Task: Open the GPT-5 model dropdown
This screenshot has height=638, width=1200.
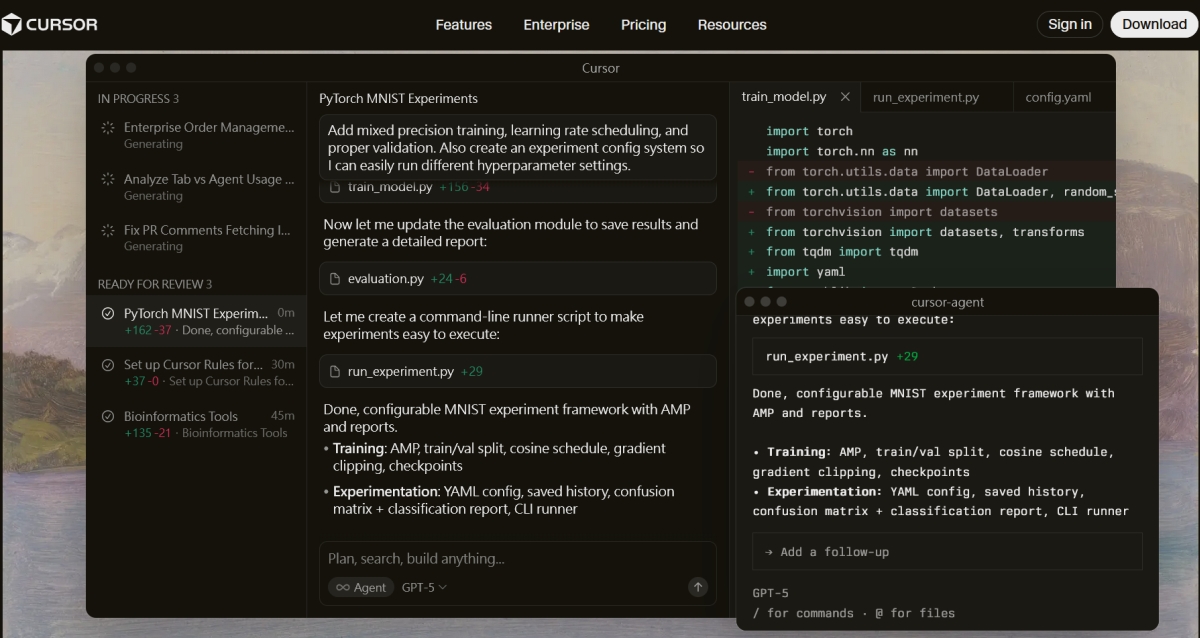Action: (424, 587)
